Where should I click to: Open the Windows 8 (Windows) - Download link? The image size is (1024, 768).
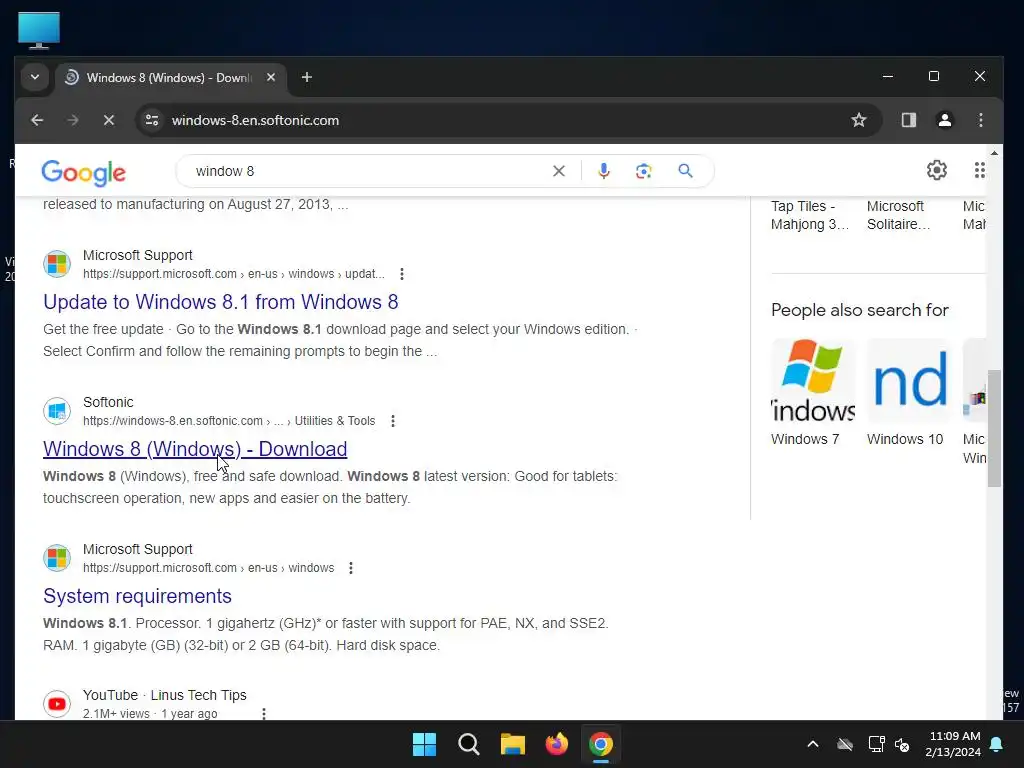[195, 449]
